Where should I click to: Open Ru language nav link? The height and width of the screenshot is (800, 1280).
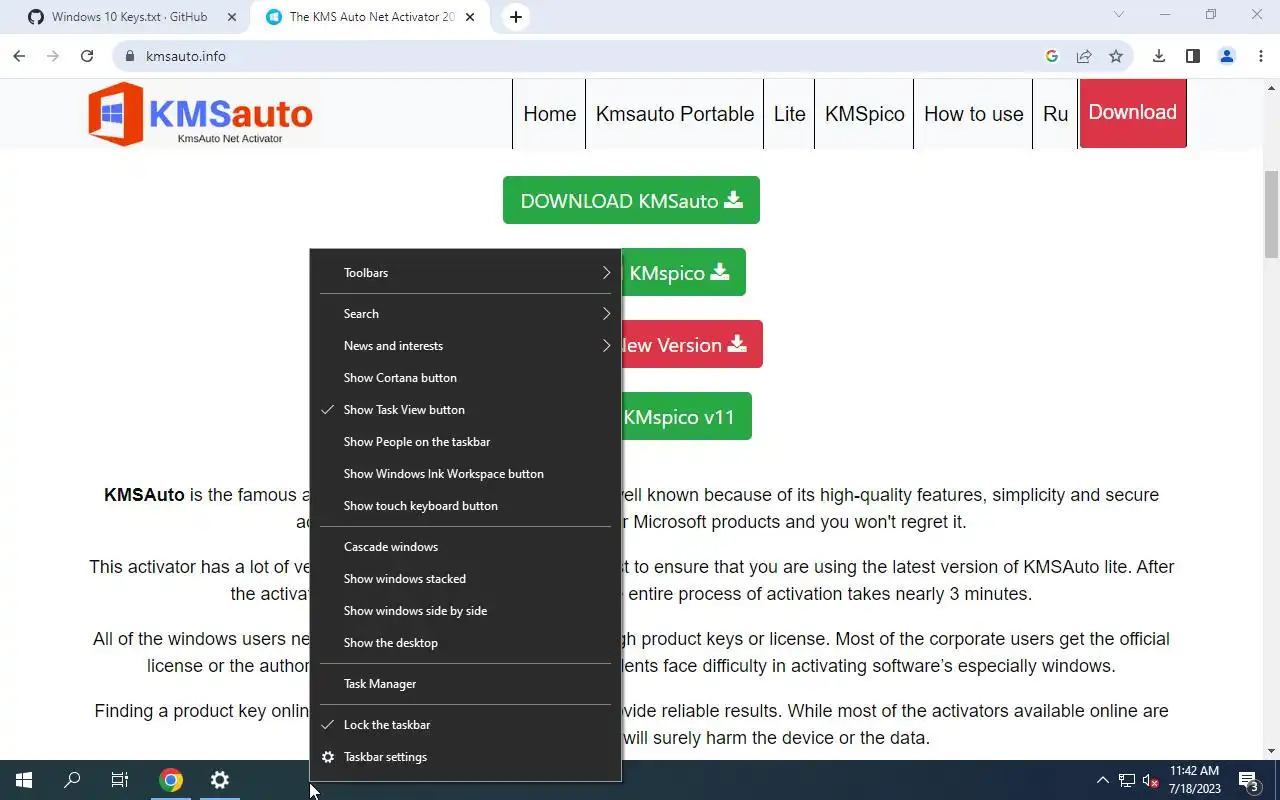point(1056,114)
